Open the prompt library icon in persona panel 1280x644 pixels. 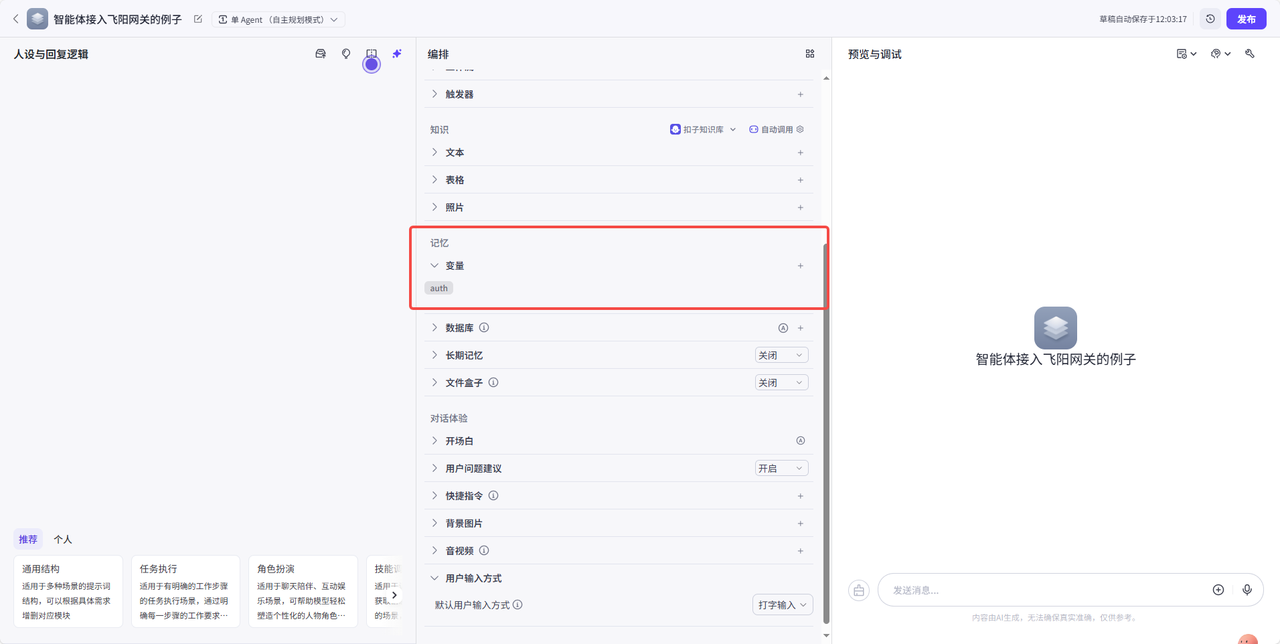click(321, 53)
